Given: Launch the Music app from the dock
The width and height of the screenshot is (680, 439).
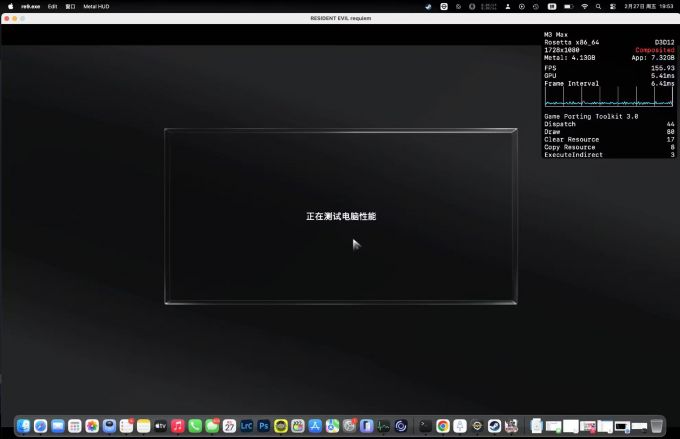Looking at the screenshot, I should [178, 426].
